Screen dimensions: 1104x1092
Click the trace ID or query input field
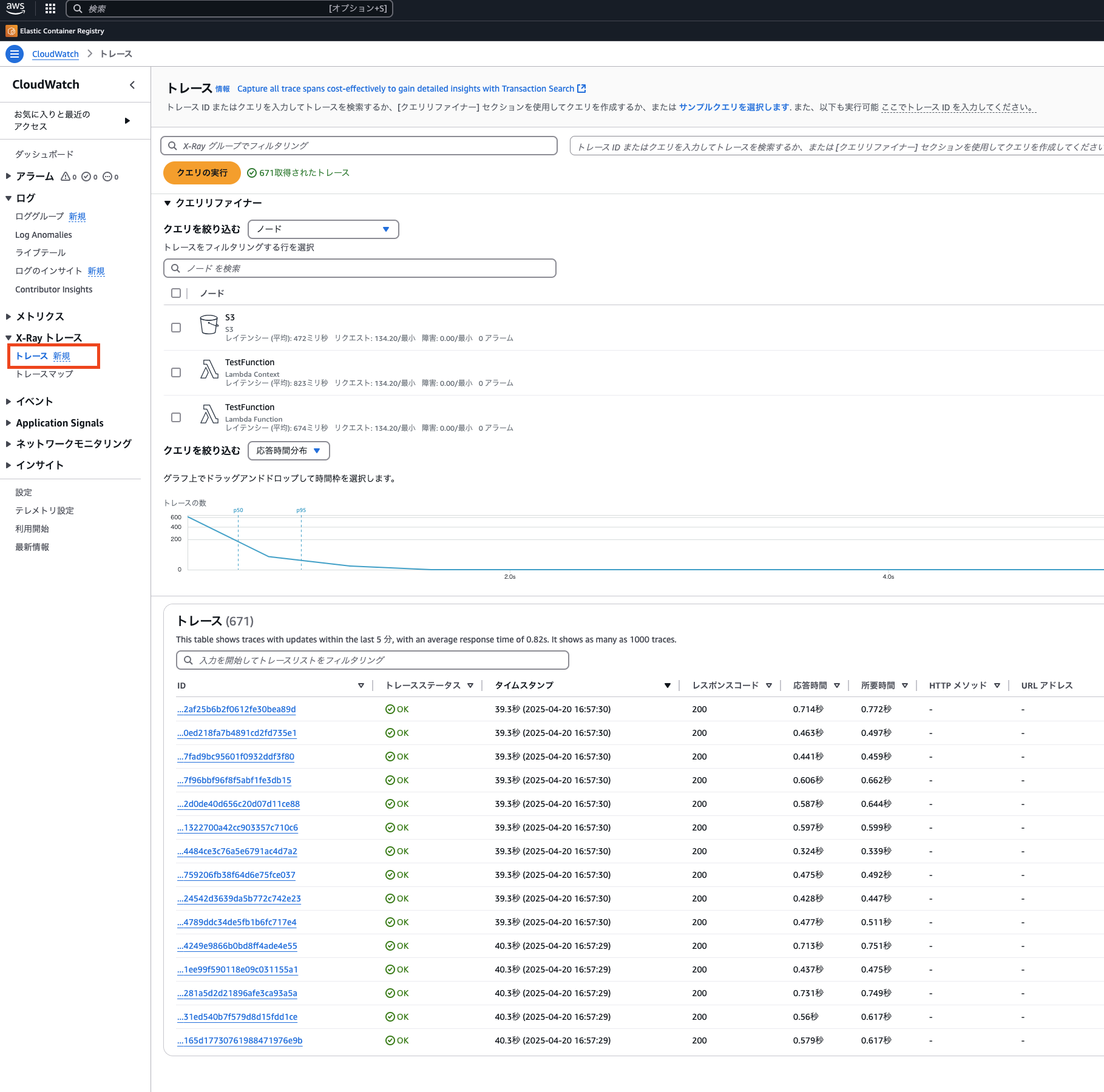837,146
